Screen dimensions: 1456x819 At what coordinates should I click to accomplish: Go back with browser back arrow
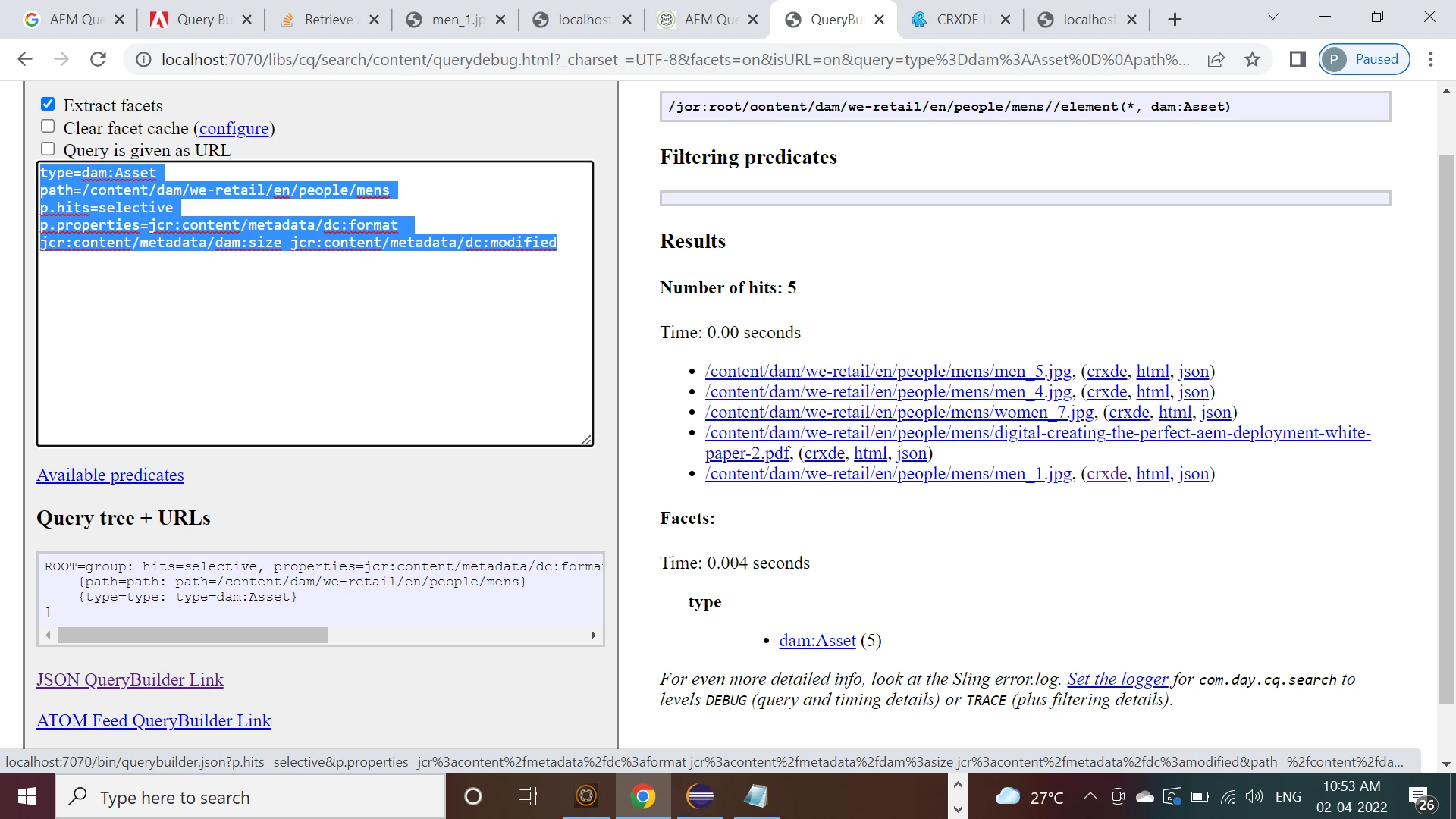pyautogui.click(x=25, y=59)
